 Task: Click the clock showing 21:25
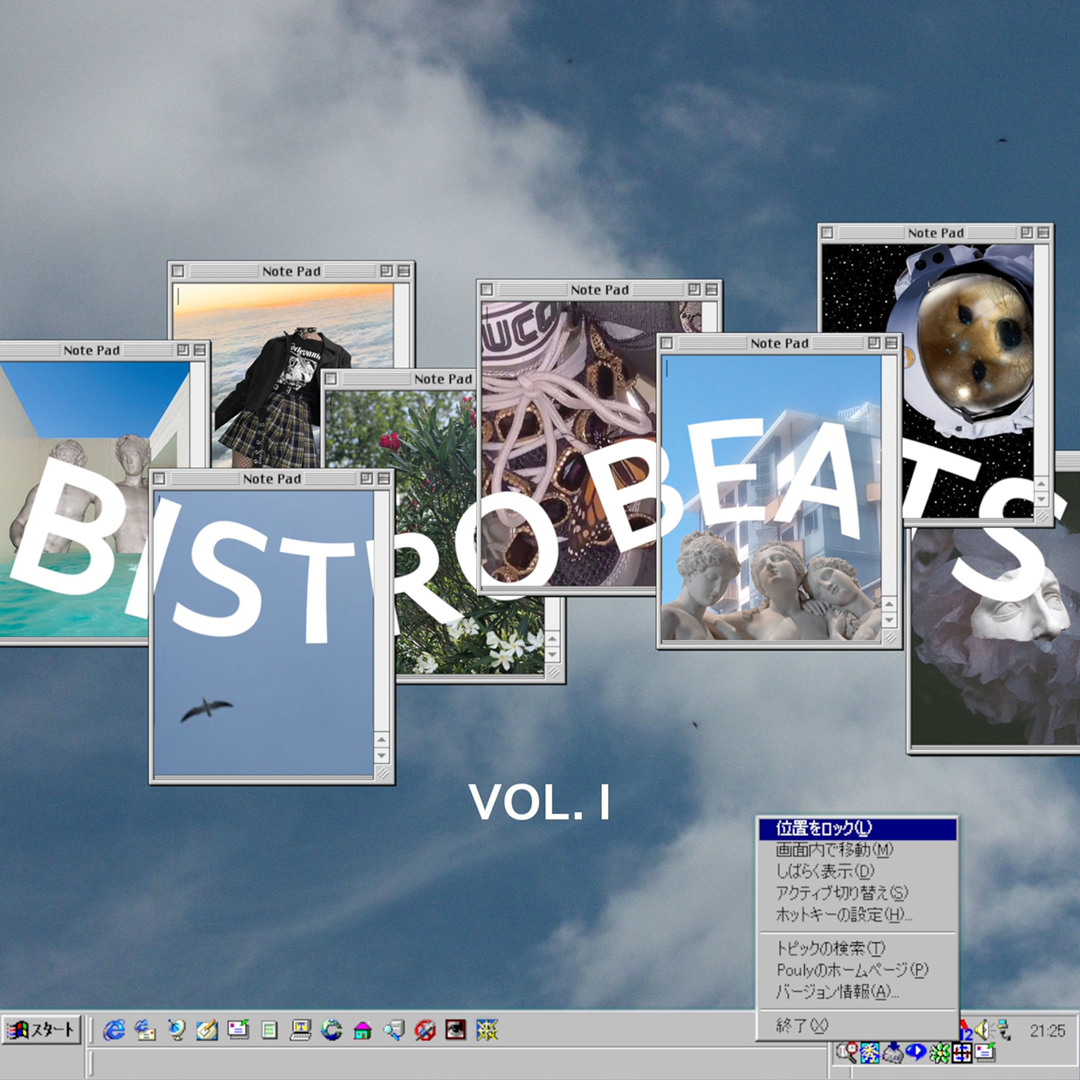tap(1047, 1030)
